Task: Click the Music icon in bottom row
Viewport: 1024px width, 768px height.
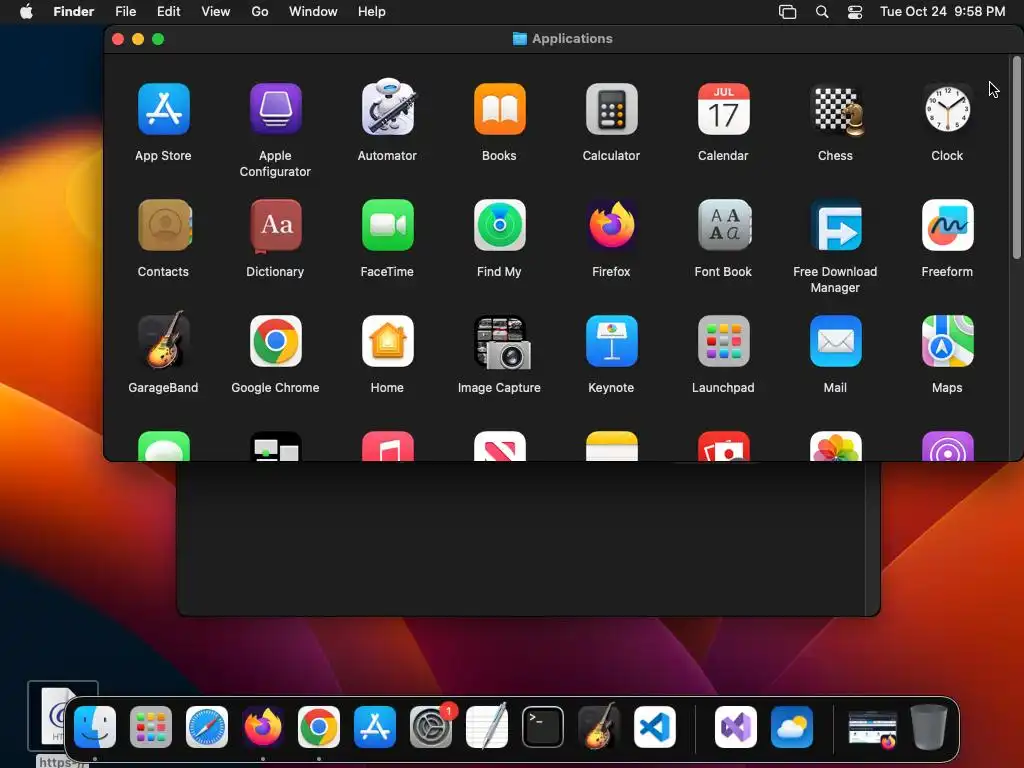Action: click(387, 446)
